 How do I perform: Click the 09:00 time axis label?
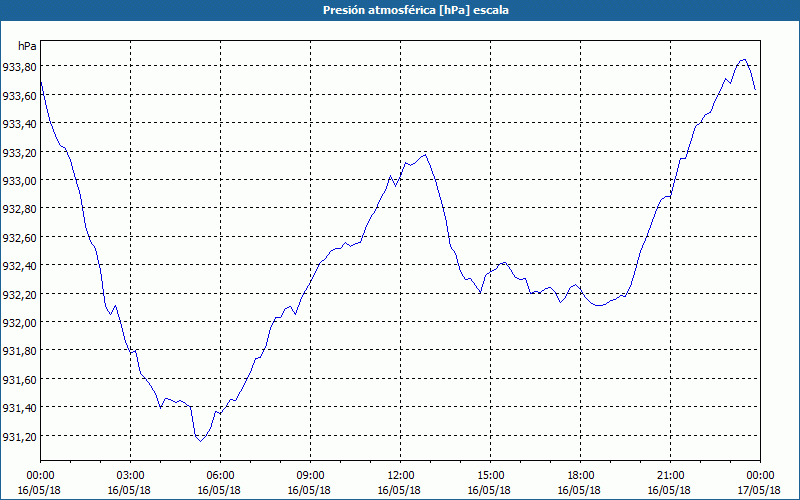tap(310, 476)
